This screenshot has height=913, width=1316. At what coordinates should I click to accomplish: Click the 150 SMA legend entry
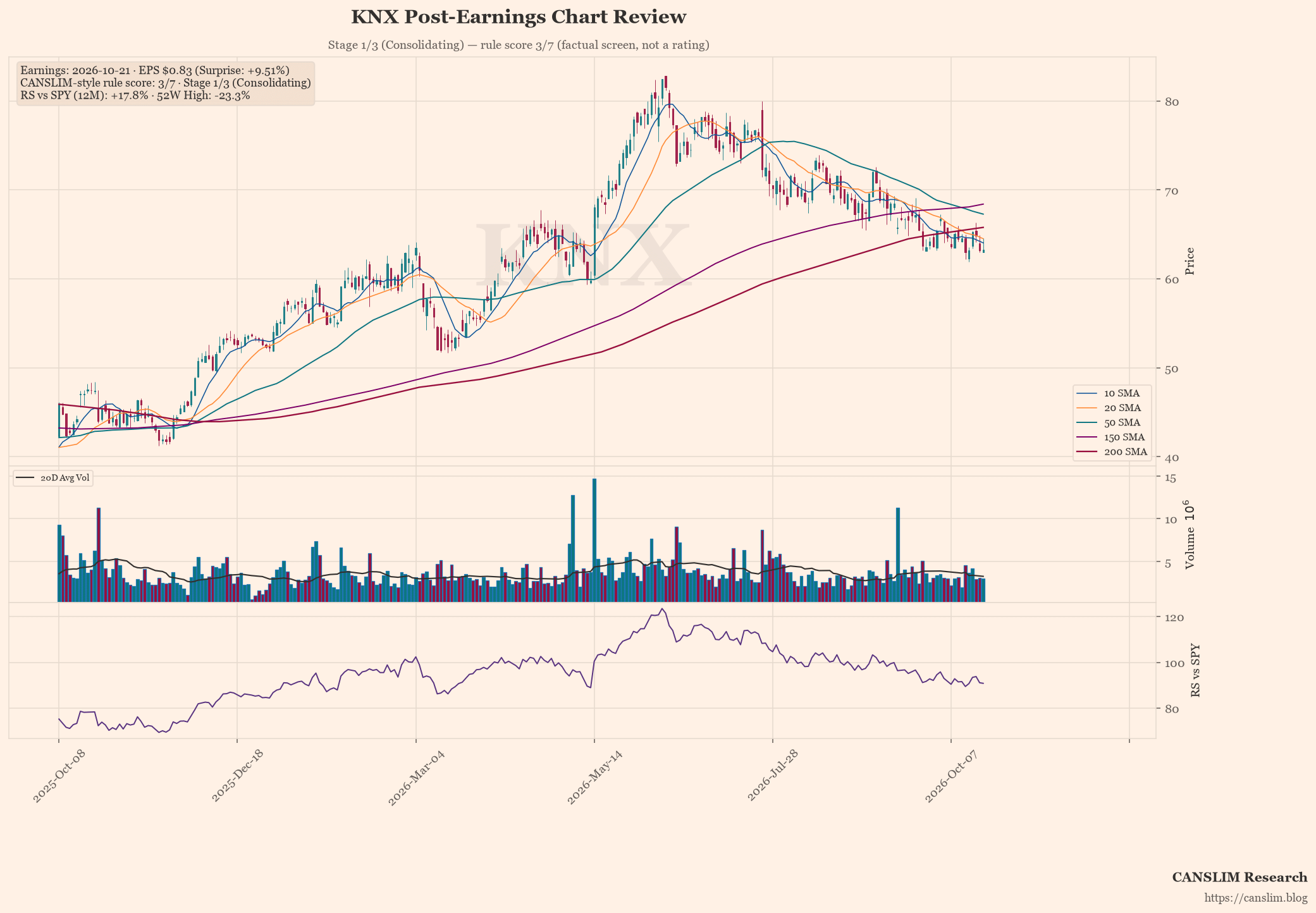click(1111, 437)
